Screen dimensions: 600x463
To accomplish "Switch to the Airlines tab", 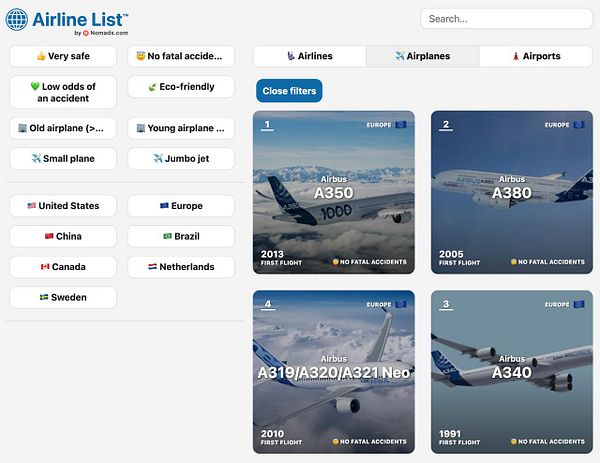I will click(310, 56).
